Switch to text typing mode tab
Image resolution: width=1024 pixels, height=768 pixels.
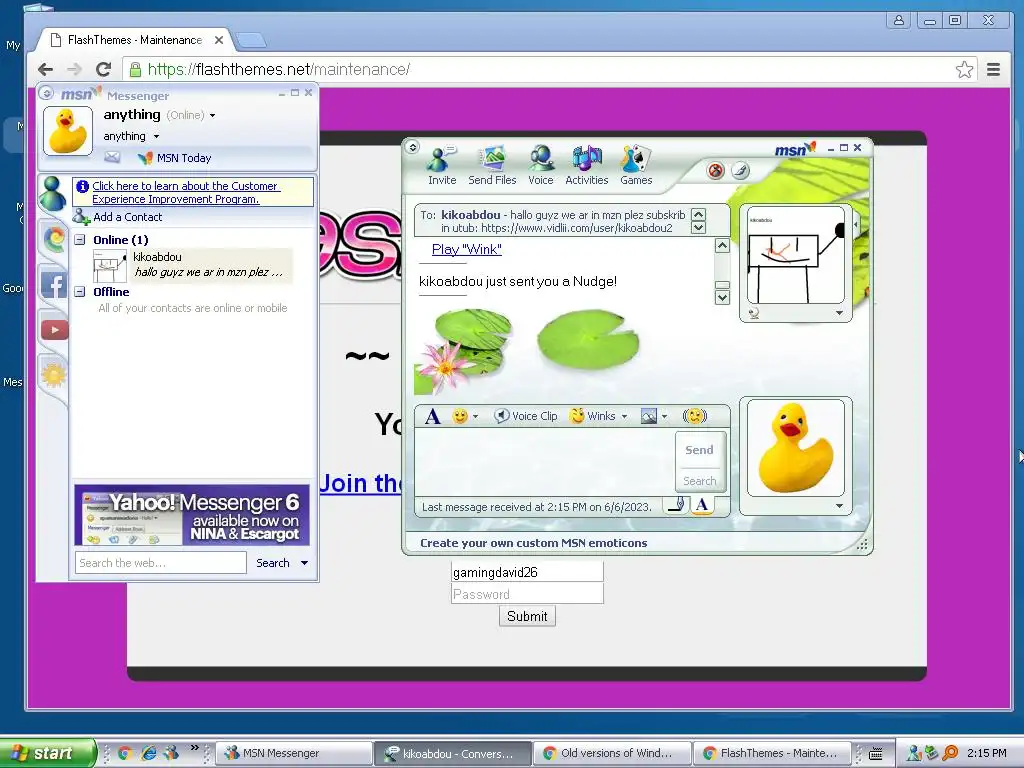point(702,505)
